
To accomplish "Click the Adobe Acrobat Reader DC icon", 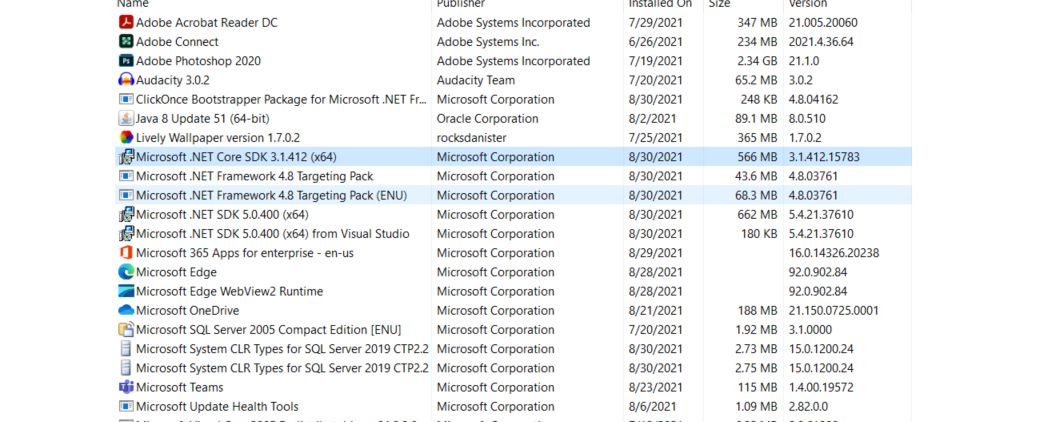I will pos(126,22).
